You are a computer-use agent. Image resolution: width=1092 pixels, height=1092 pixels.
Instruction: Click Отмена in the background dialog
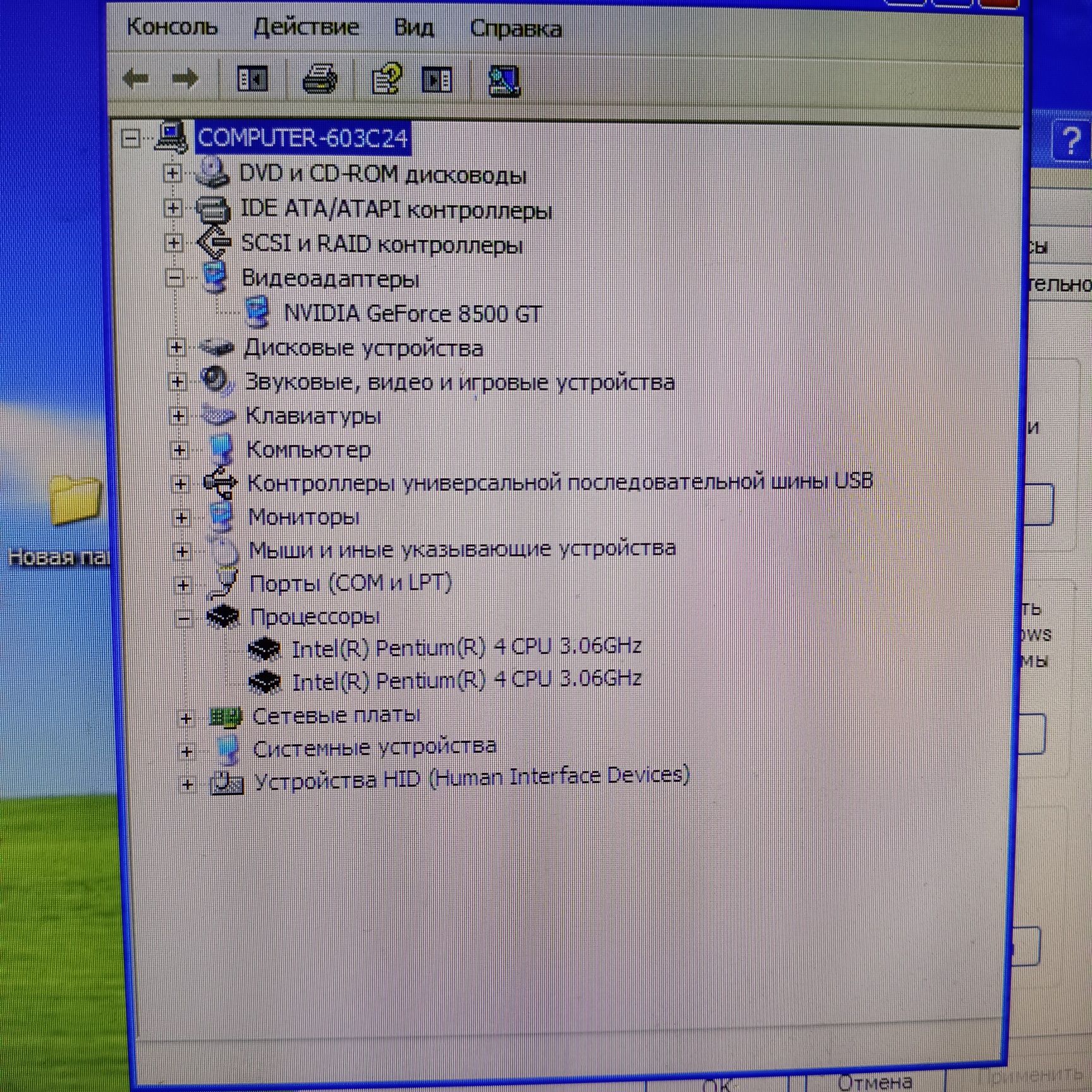(x=875, y=1081)
